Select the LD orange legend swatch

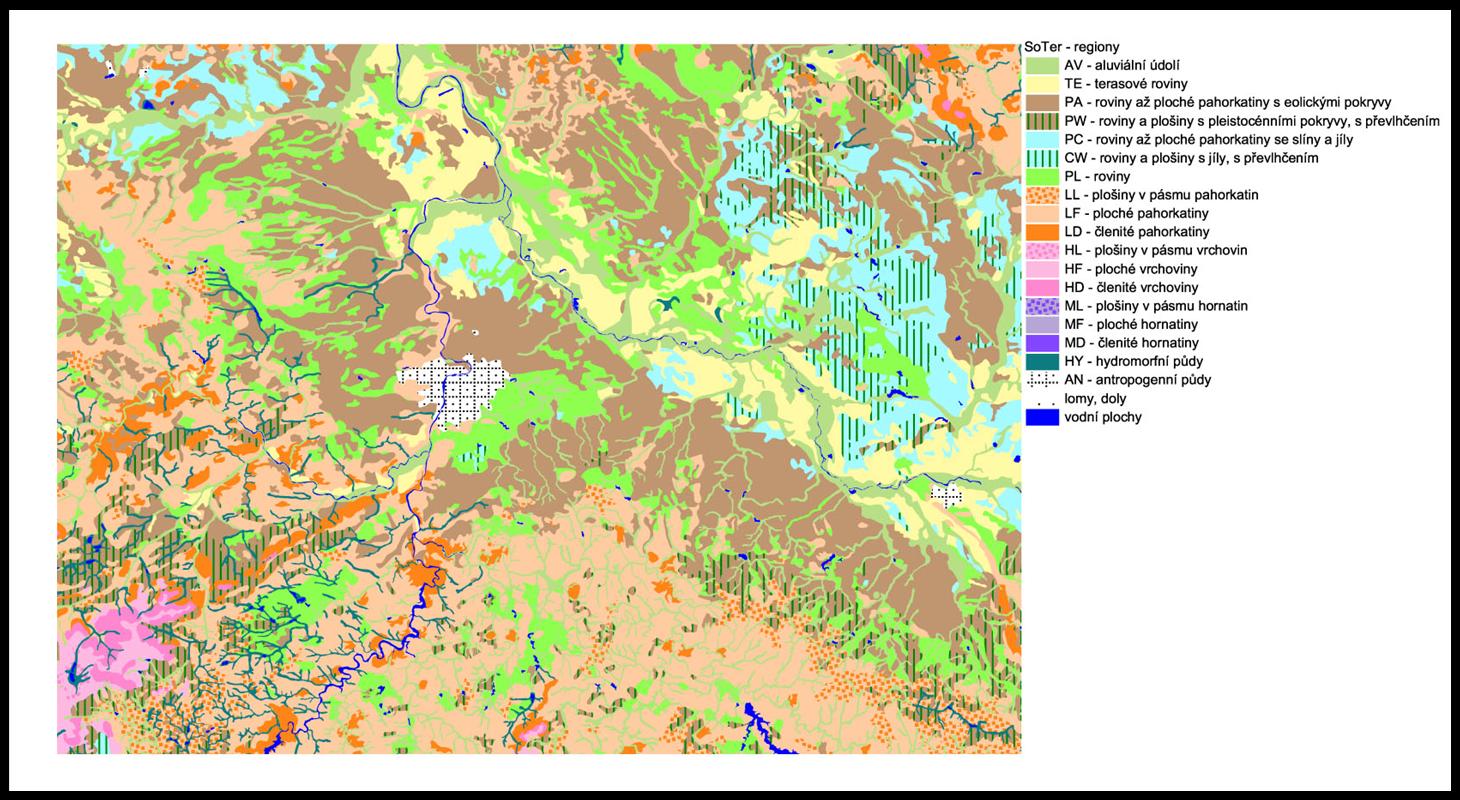(1042, 232)
